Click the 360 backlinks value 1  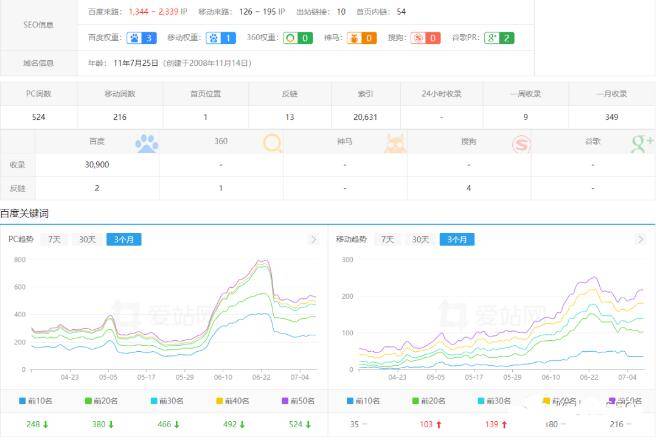(221, 188)
